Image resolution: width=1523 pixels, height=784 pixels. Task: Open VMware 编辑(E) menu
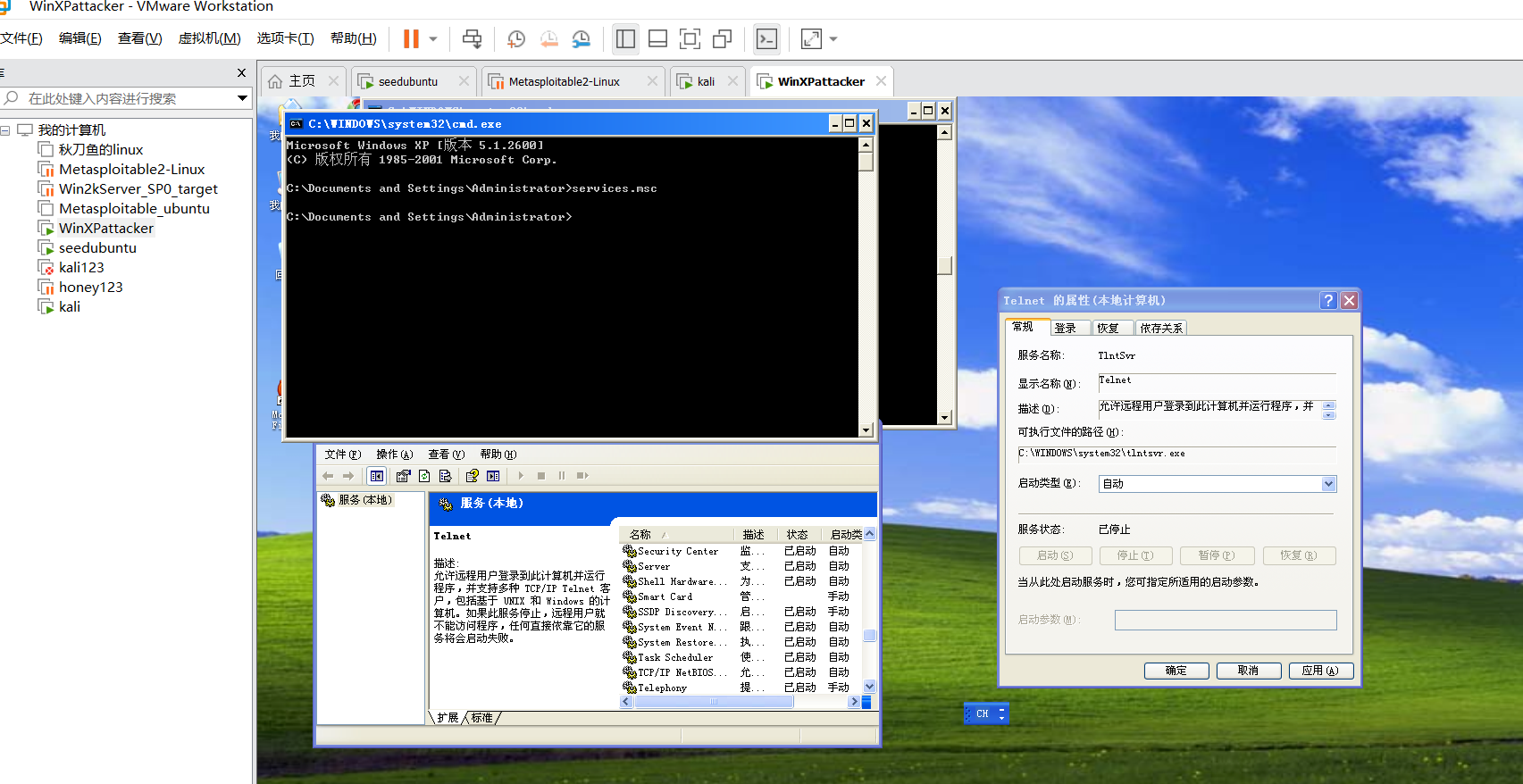point(79,38)
